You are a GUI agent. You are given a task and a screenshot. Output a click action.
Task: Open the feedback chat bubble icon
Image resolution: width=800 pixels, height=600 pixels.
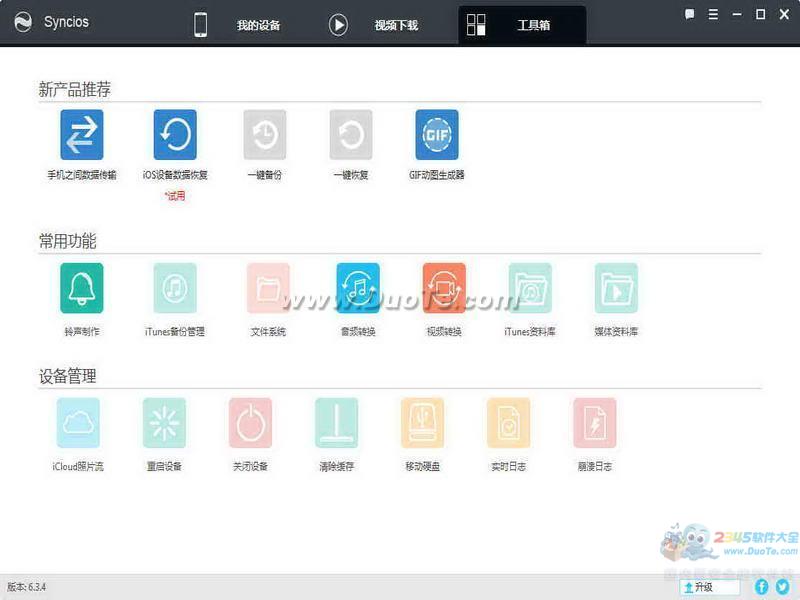(x=689, y=14)
